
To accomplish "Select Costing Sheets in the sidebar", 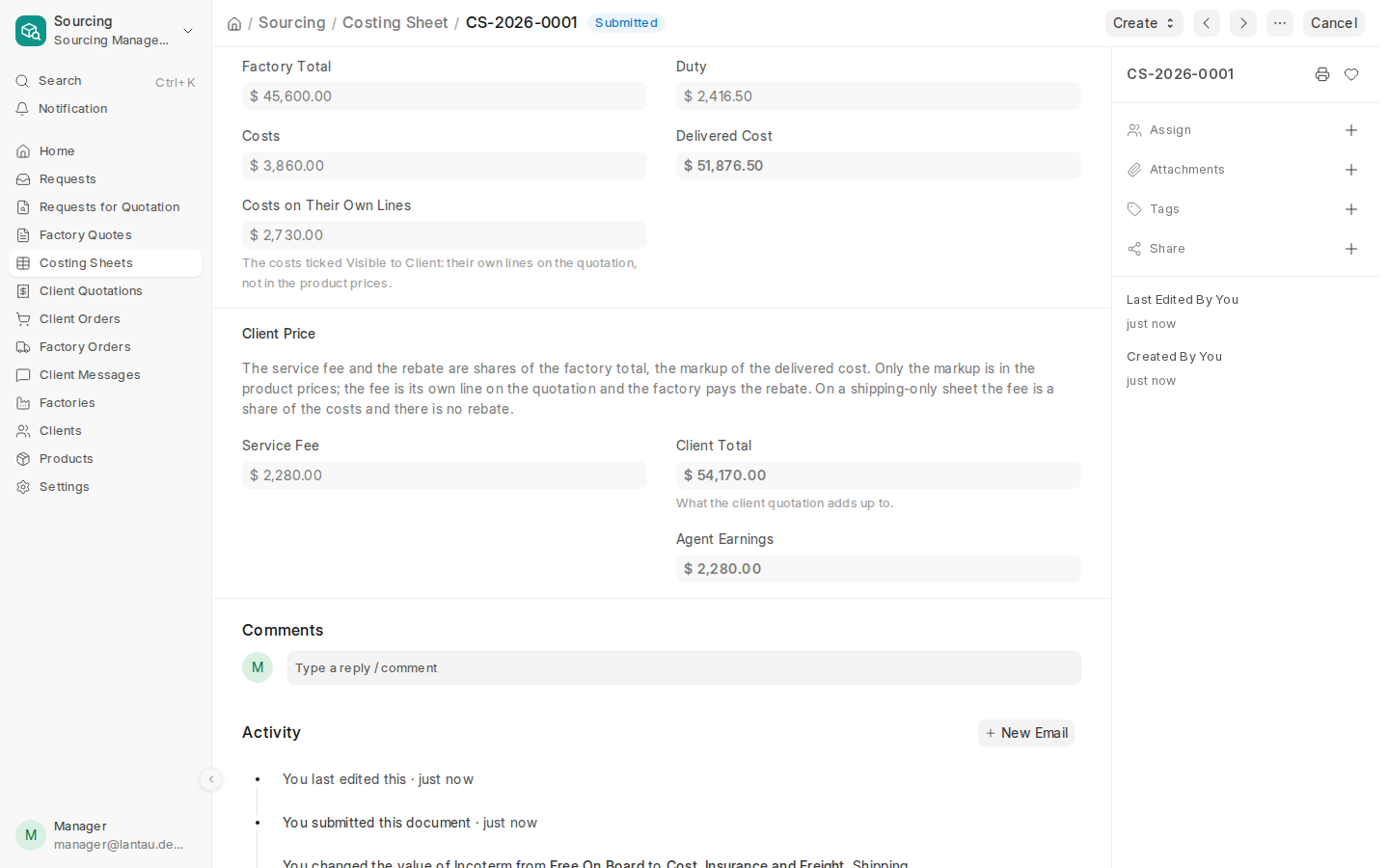I will (106, 263).
